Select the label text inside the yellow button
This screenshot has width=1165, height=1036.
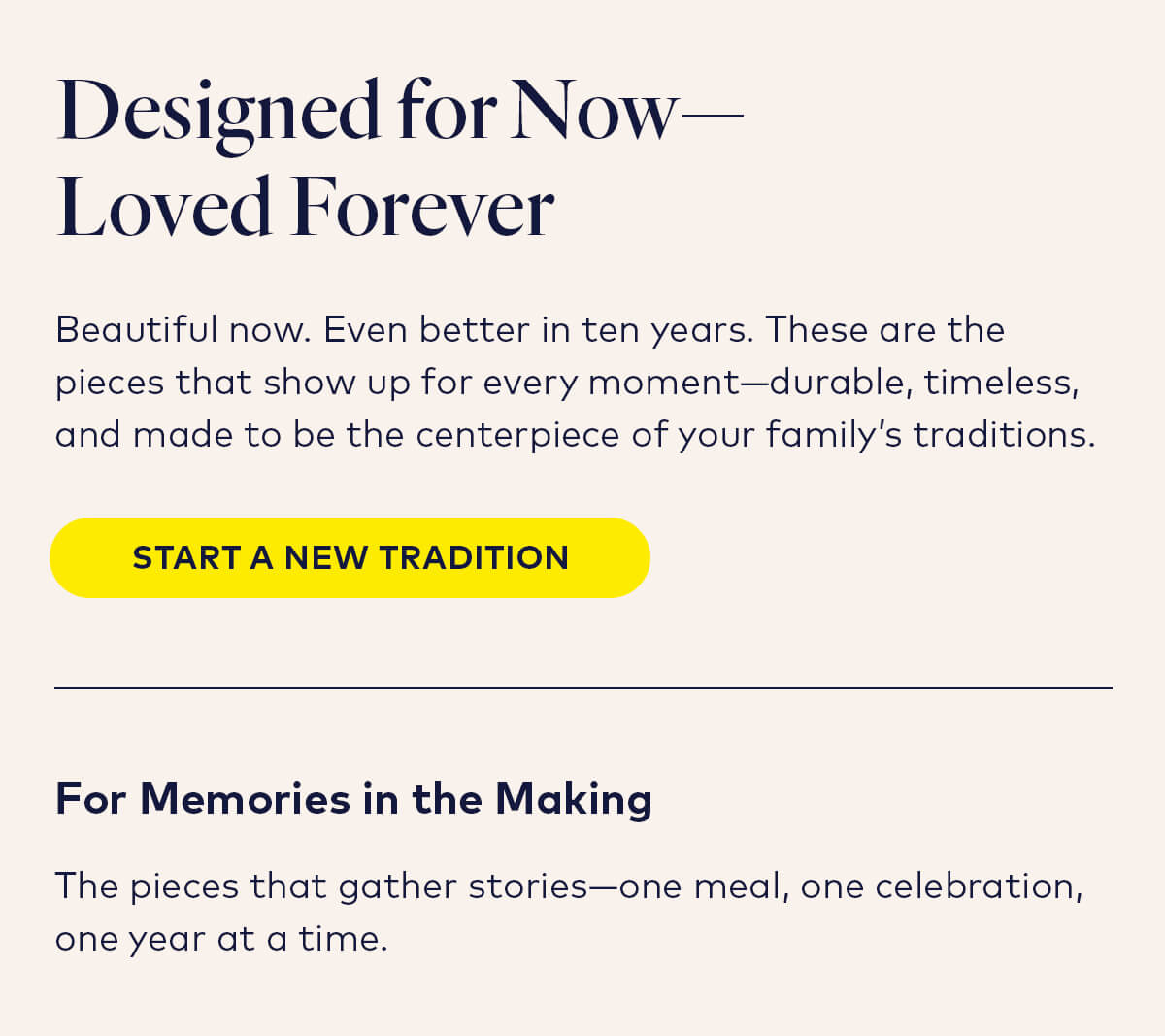click(352, 556)
